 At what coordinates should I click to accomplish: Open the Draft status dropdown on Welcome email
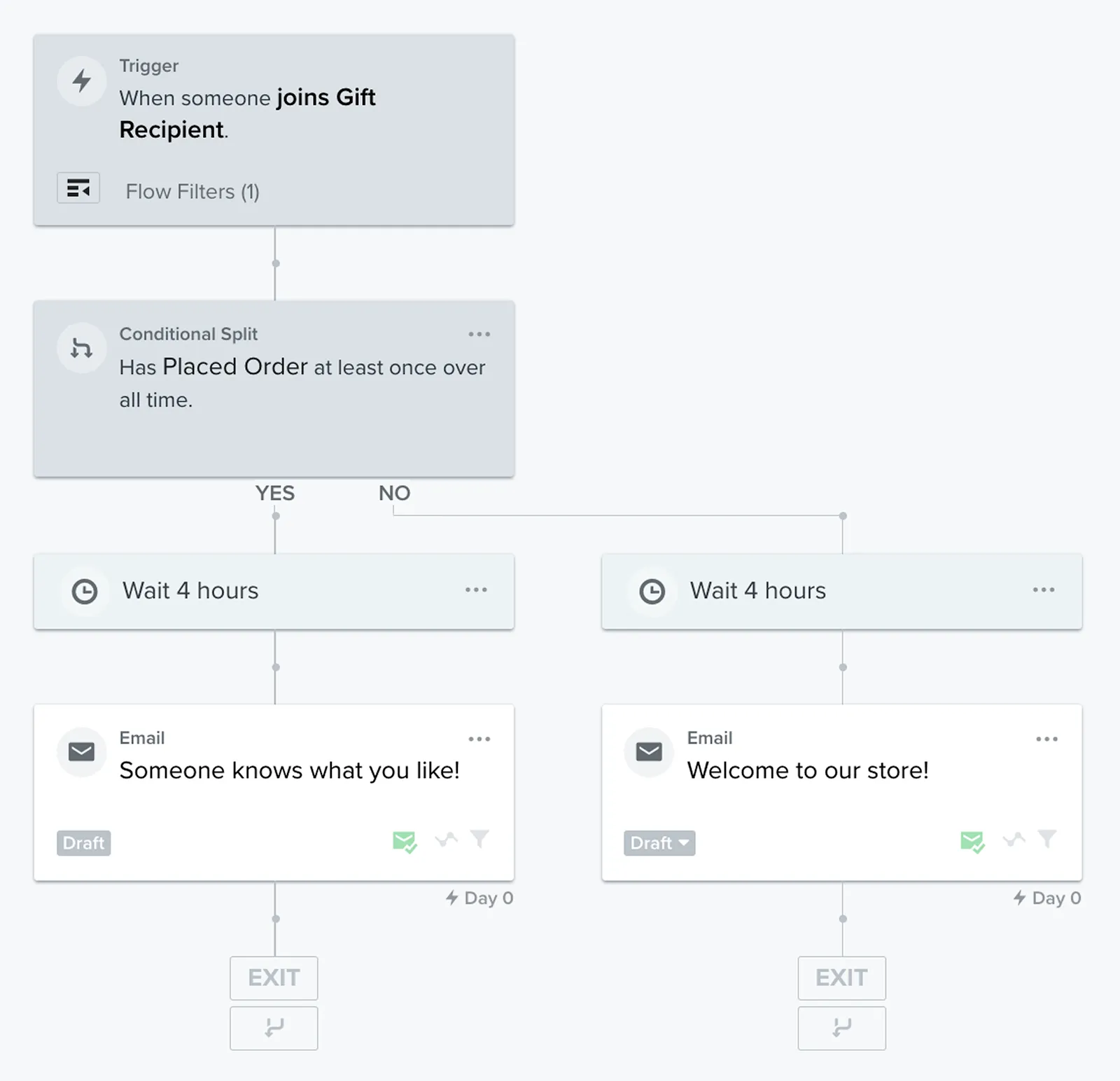[658, 843]
